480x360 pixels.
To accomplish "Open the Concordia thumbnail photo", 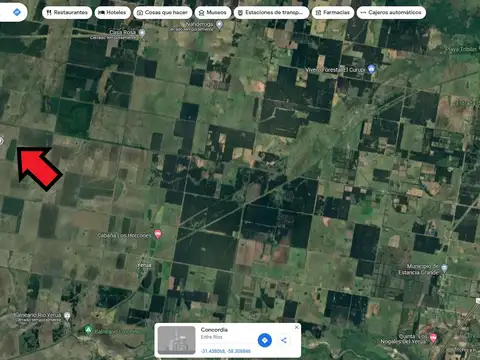I will pos(177,340).
